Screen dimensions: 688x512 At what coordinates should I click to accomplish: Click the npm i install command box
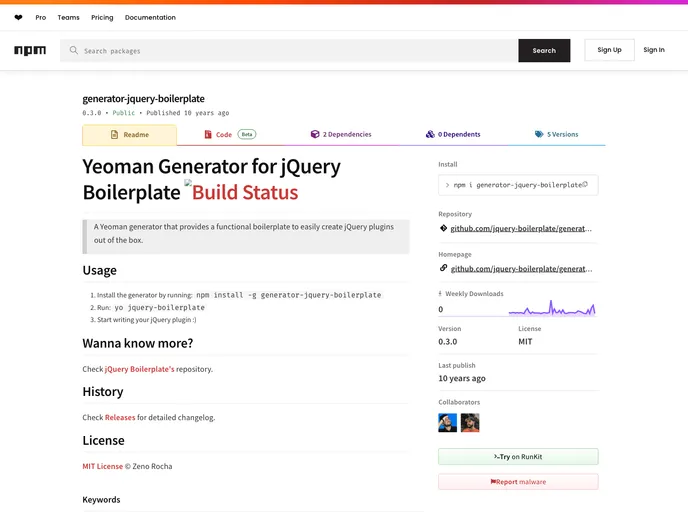[x=518, y=185]
